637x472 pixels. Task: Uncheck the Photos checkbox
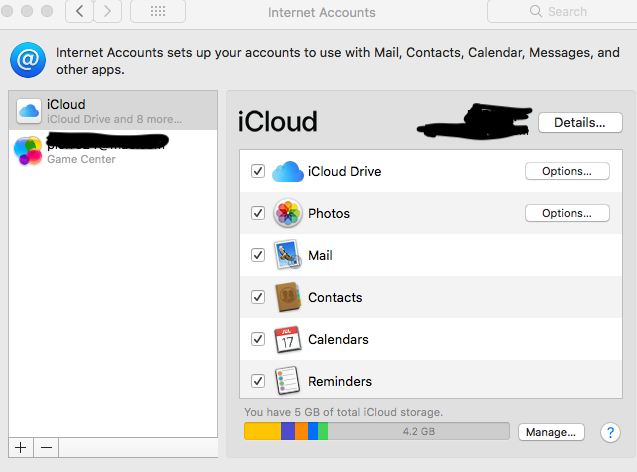click(258, 213)
